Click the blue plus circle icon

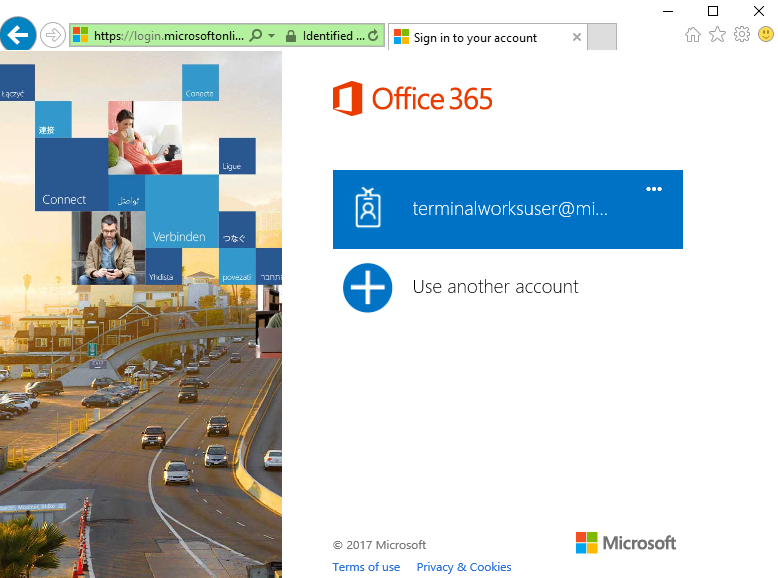368,287
